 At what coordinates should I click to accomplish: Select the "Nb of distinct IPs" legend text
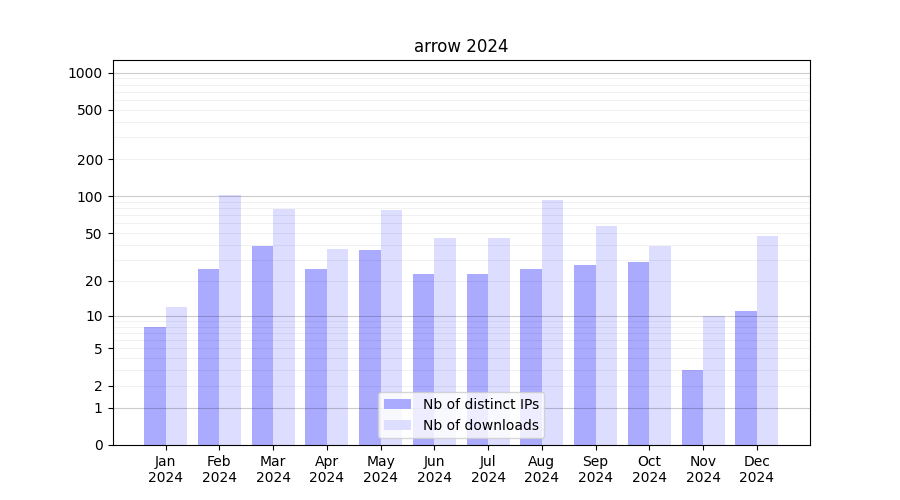pos(480,404)
